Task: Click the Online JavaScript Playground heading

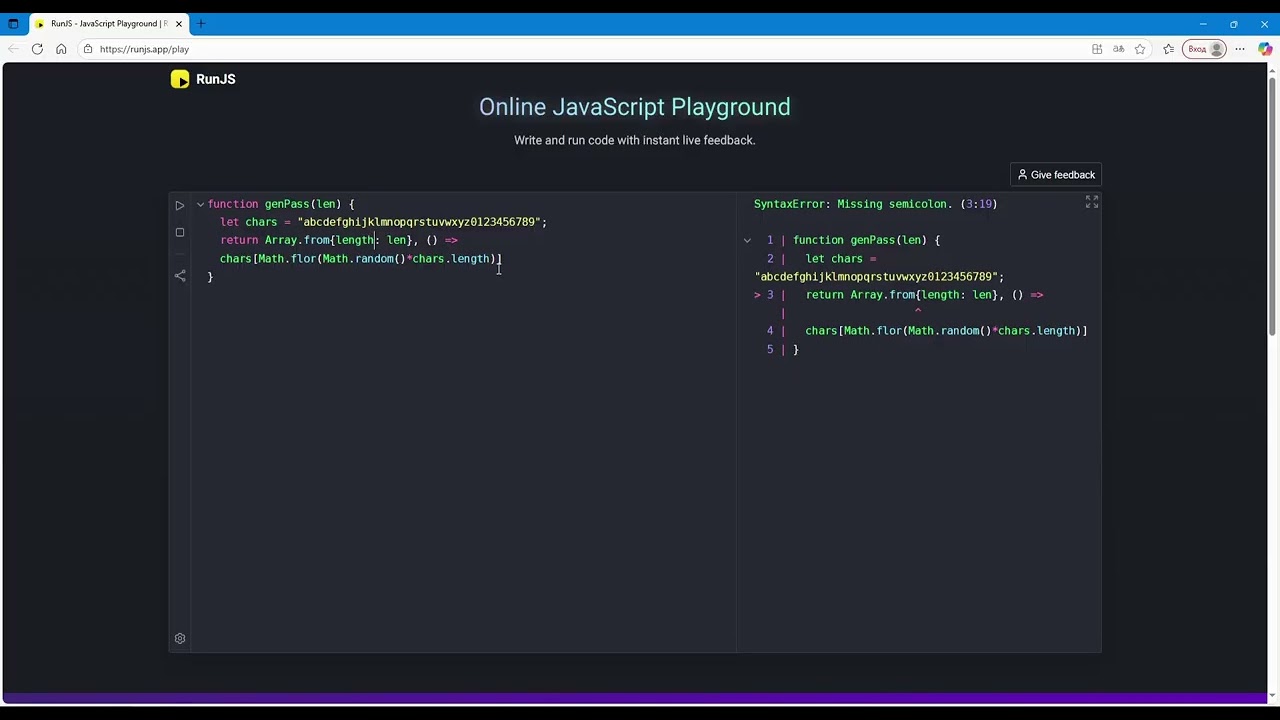Action: pos(634,107)
